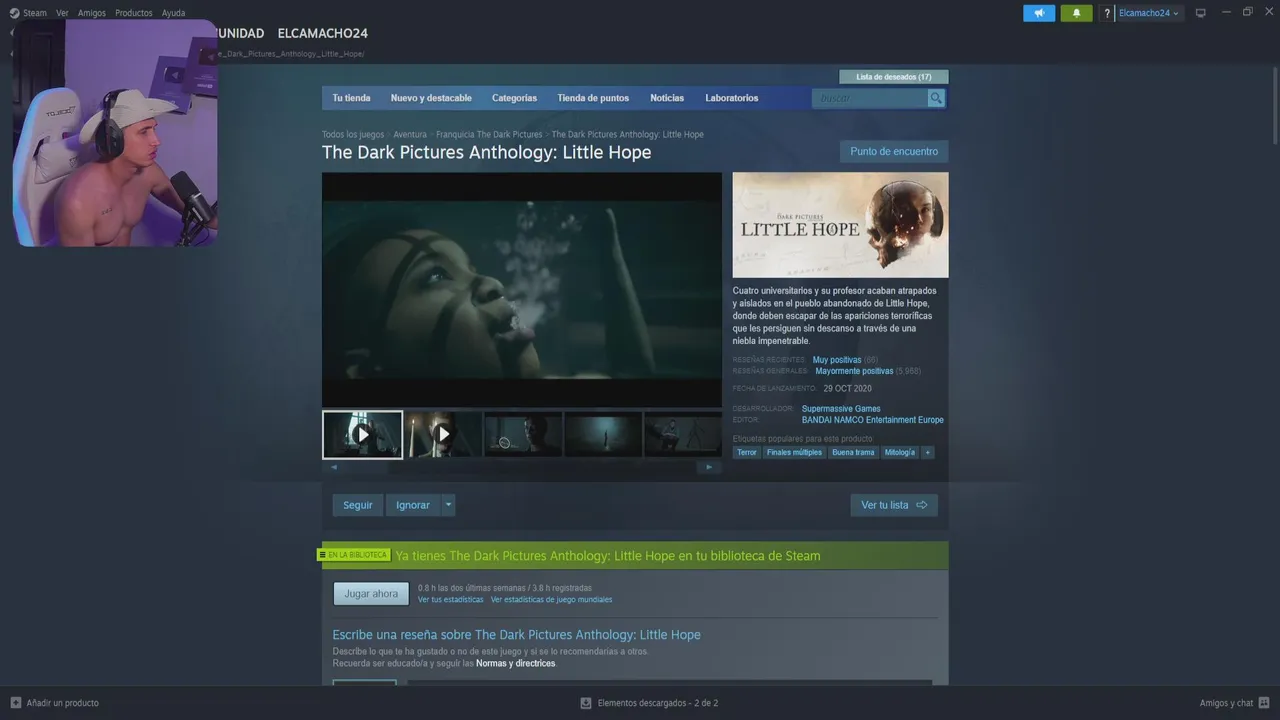Open Muy positivas recent reviews
Screen dimensions: 1280x720
click(x=837, y=360)
